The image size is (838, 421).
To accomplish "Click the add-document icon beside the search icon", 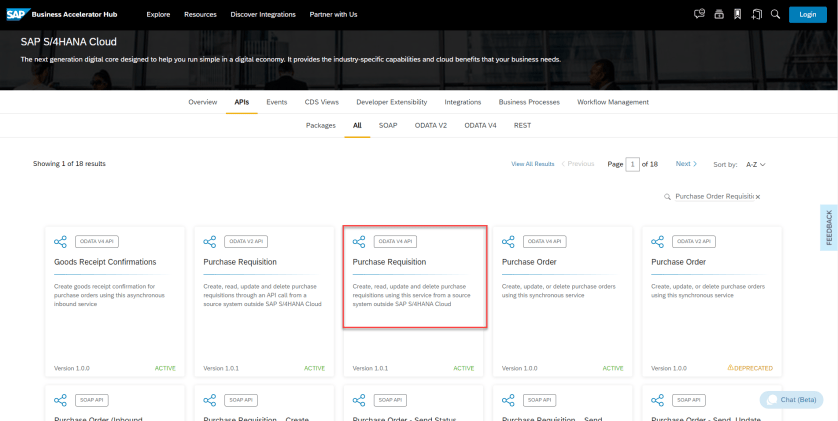I will [x=756, y=14].
